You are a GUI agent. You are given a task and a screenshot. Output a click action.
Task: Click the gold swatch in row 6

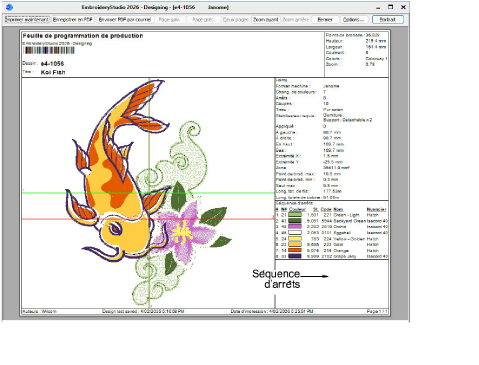click(x=295, y=244)
